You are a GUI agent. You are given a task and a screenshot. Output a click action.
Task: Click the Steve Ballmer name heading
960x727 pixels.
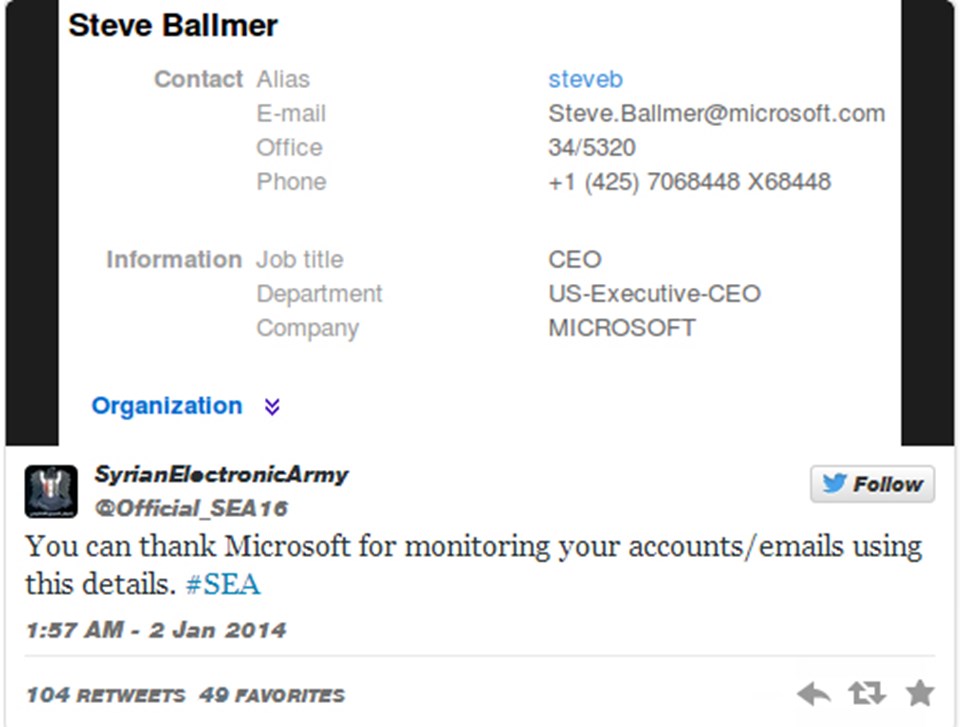[173, 26]
